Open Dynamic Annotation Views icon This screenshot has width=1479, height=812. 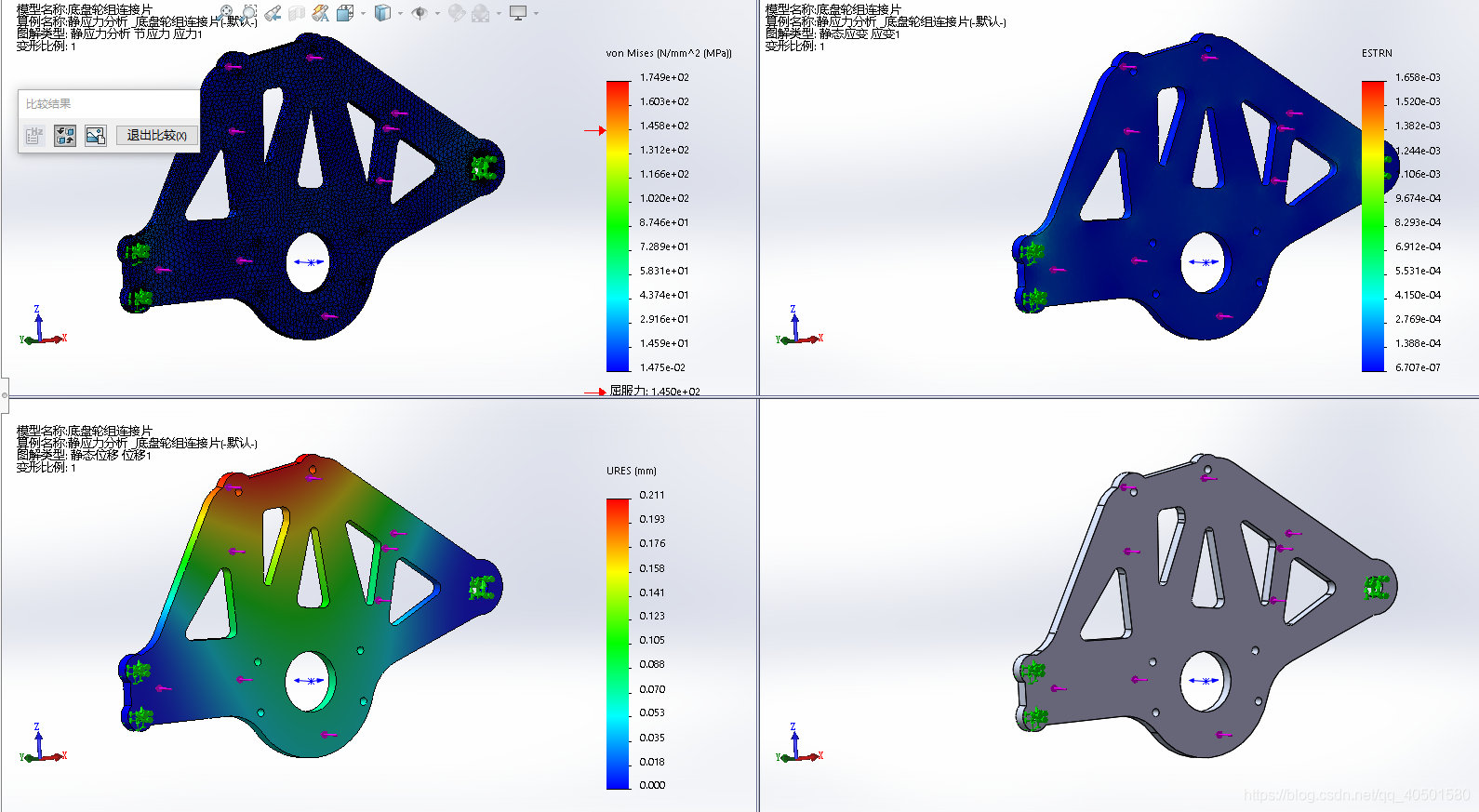(x=321, y=13)
